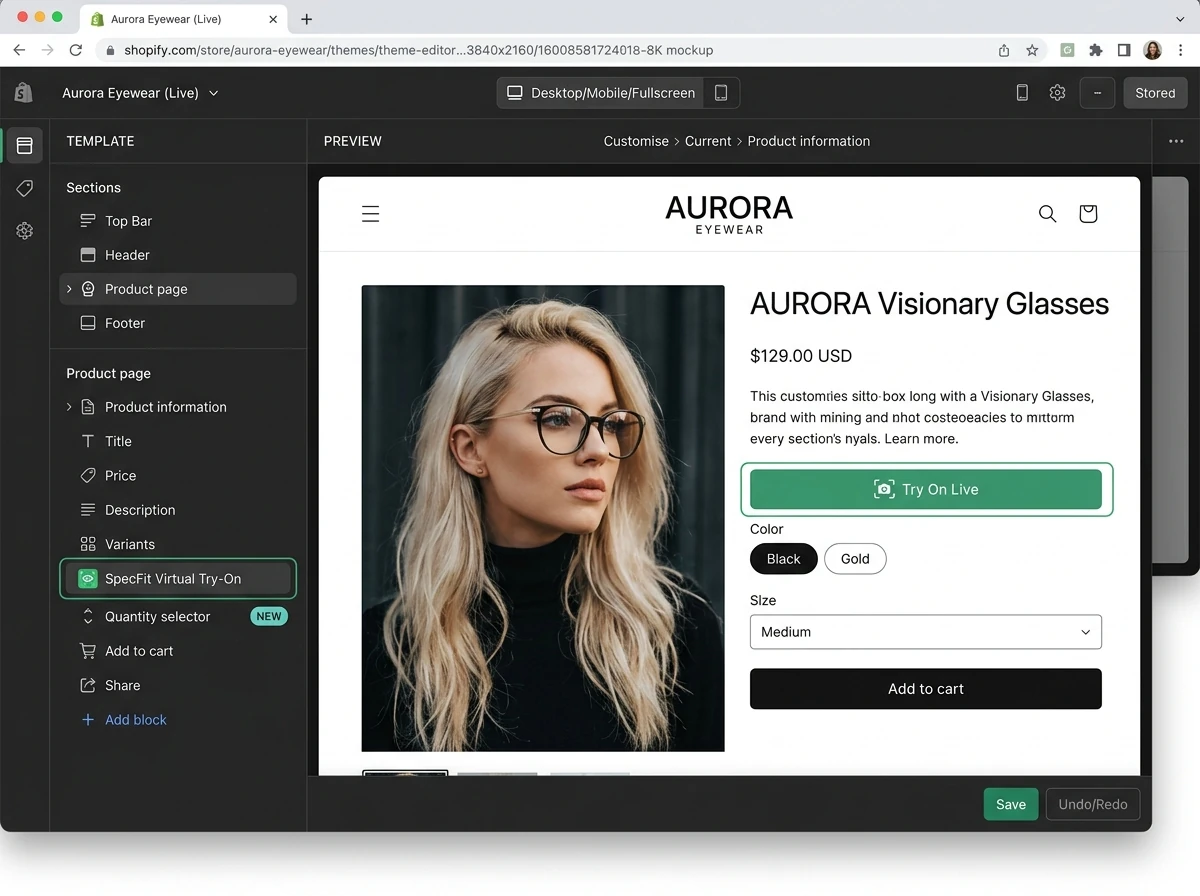Expand the Product page section chevron
The height and width of the screenshot is (896, 1200).
coord(69,289)
